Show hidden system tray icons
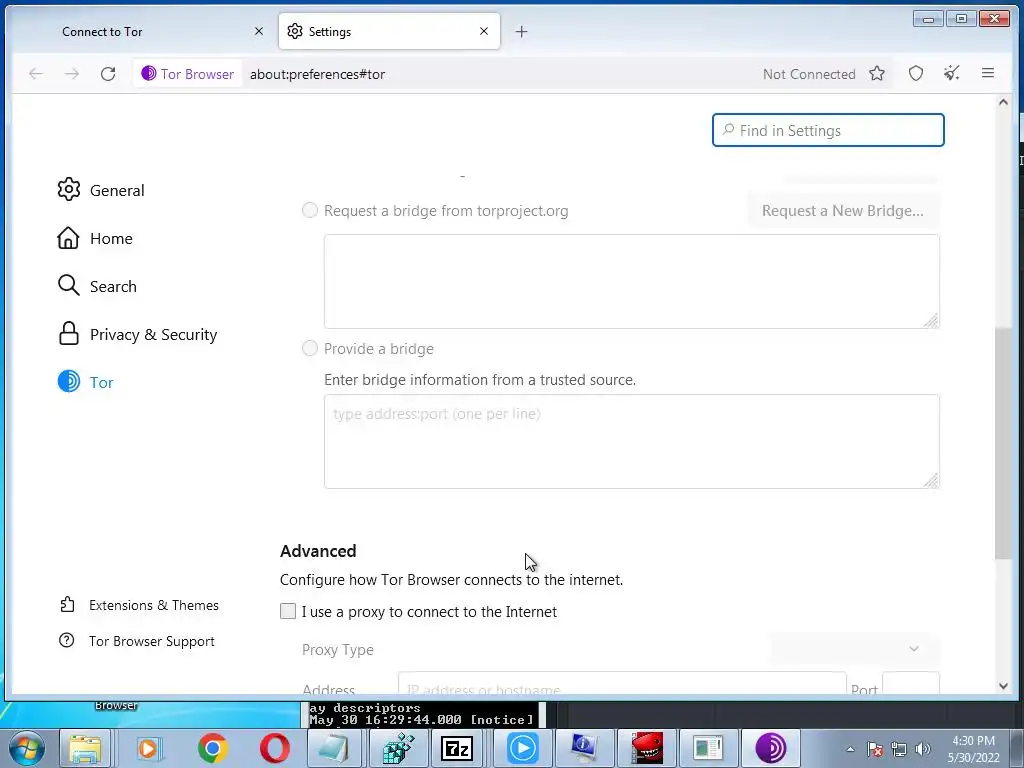1024x768 pixels. click(x=850, y=749)
